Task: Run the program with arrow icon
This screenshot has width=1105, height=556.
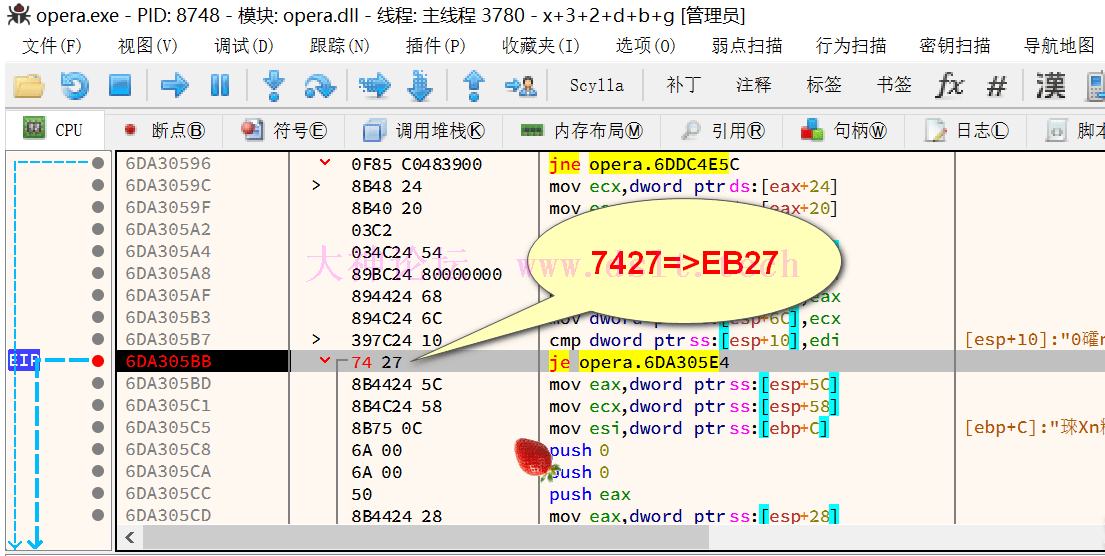Action: coord(175,86)
